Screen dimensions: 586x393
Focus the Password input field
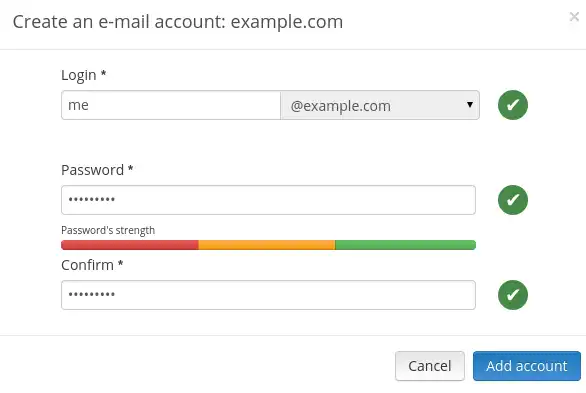[x=268, y=200]
